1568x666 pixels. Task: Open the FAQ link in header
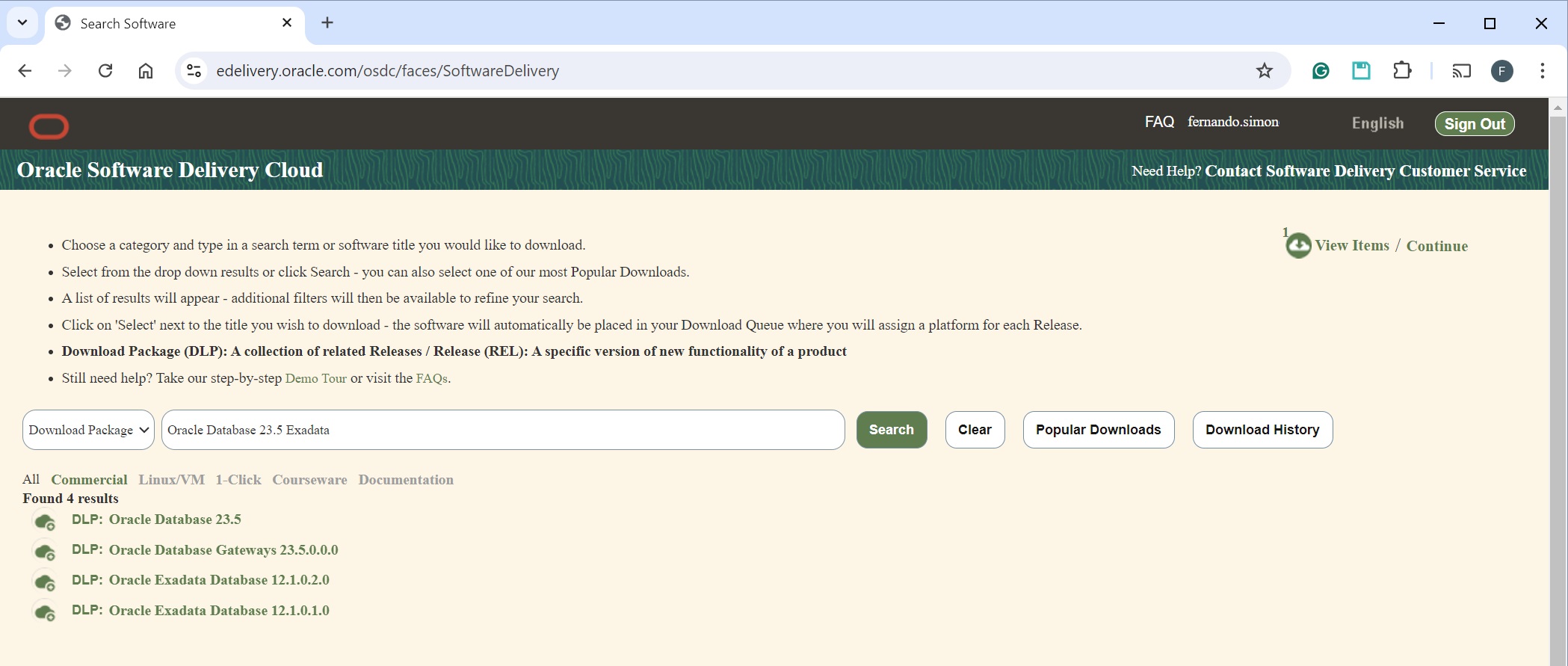click(x=1159, y=122)
